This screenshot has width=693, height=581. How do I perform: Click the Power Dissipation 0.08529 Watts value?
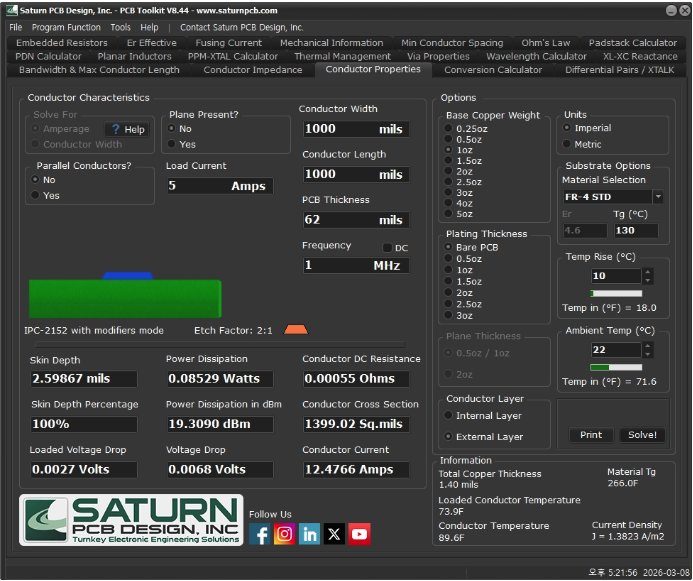coord(220,379)
